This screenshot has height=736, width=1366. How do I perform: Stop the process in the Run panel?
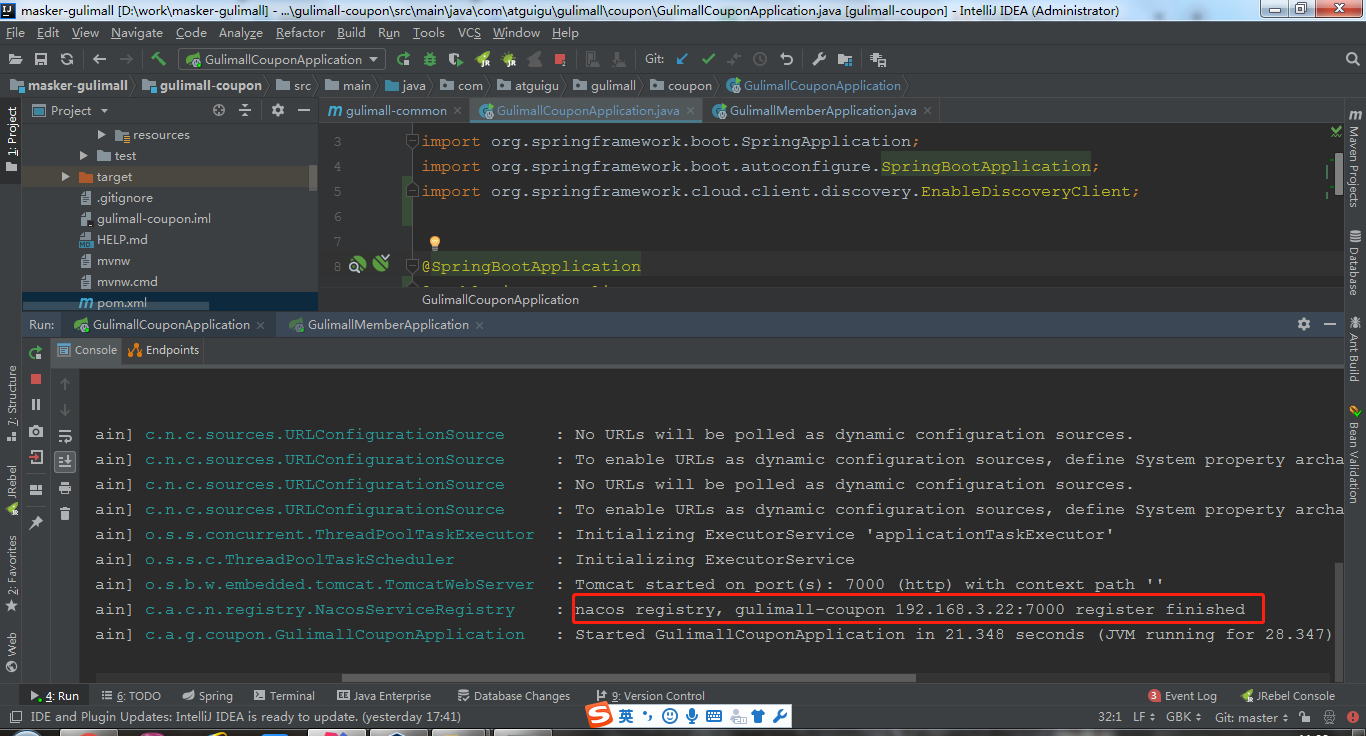click(36, 379)
